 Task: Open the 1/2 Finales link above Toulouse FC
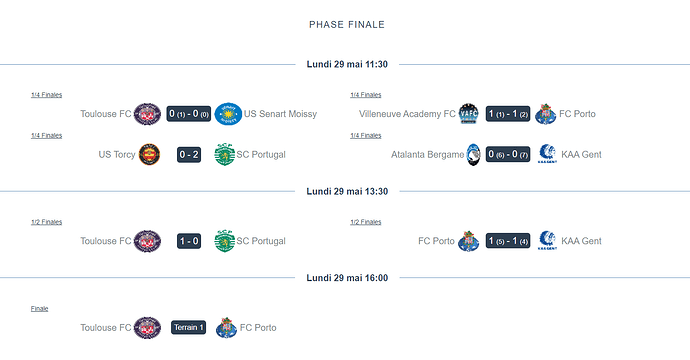click(47, 222)
